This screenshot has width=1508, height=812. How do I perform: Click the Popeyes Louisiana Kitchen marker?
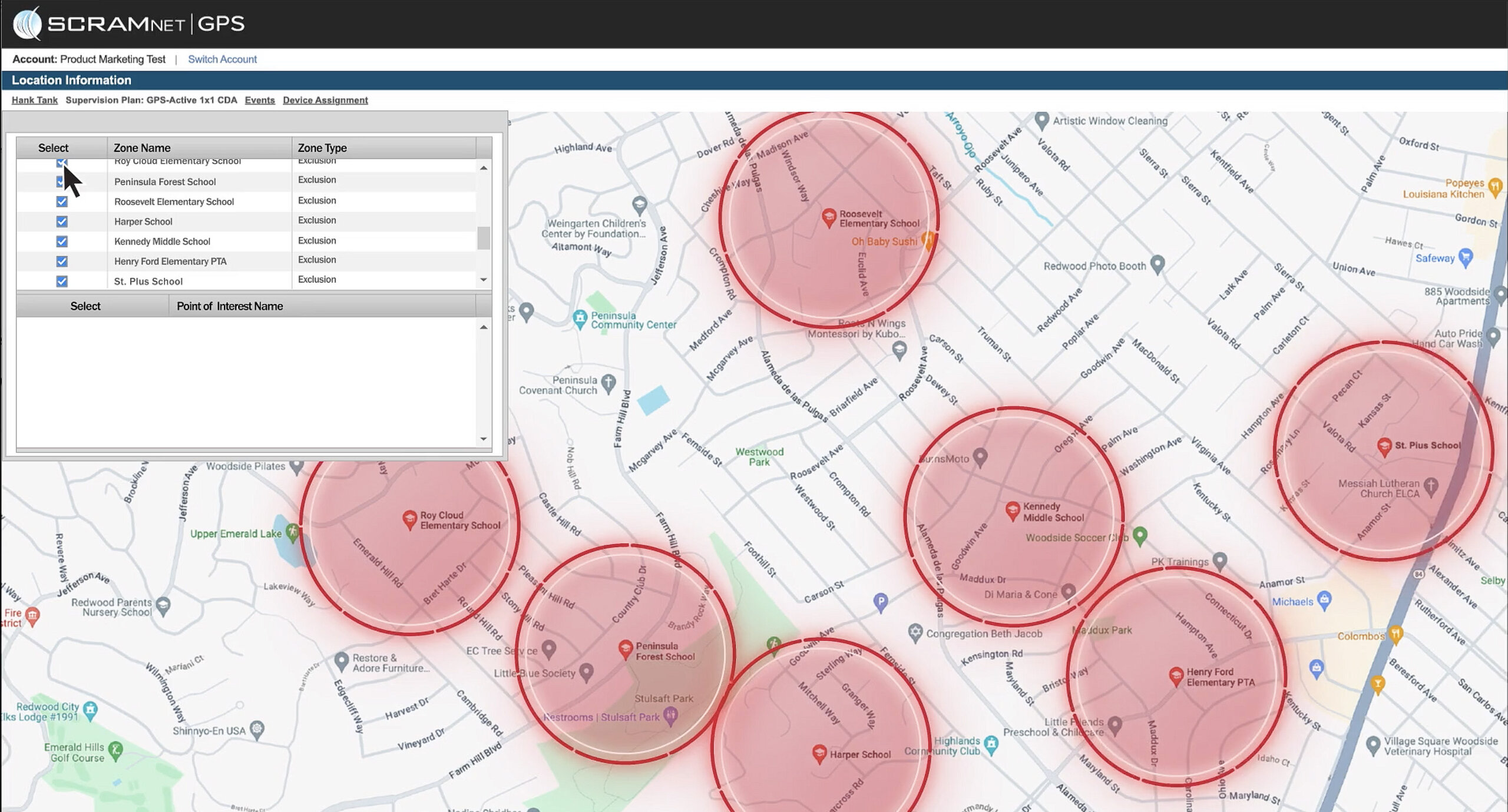tap(1495, 187)
